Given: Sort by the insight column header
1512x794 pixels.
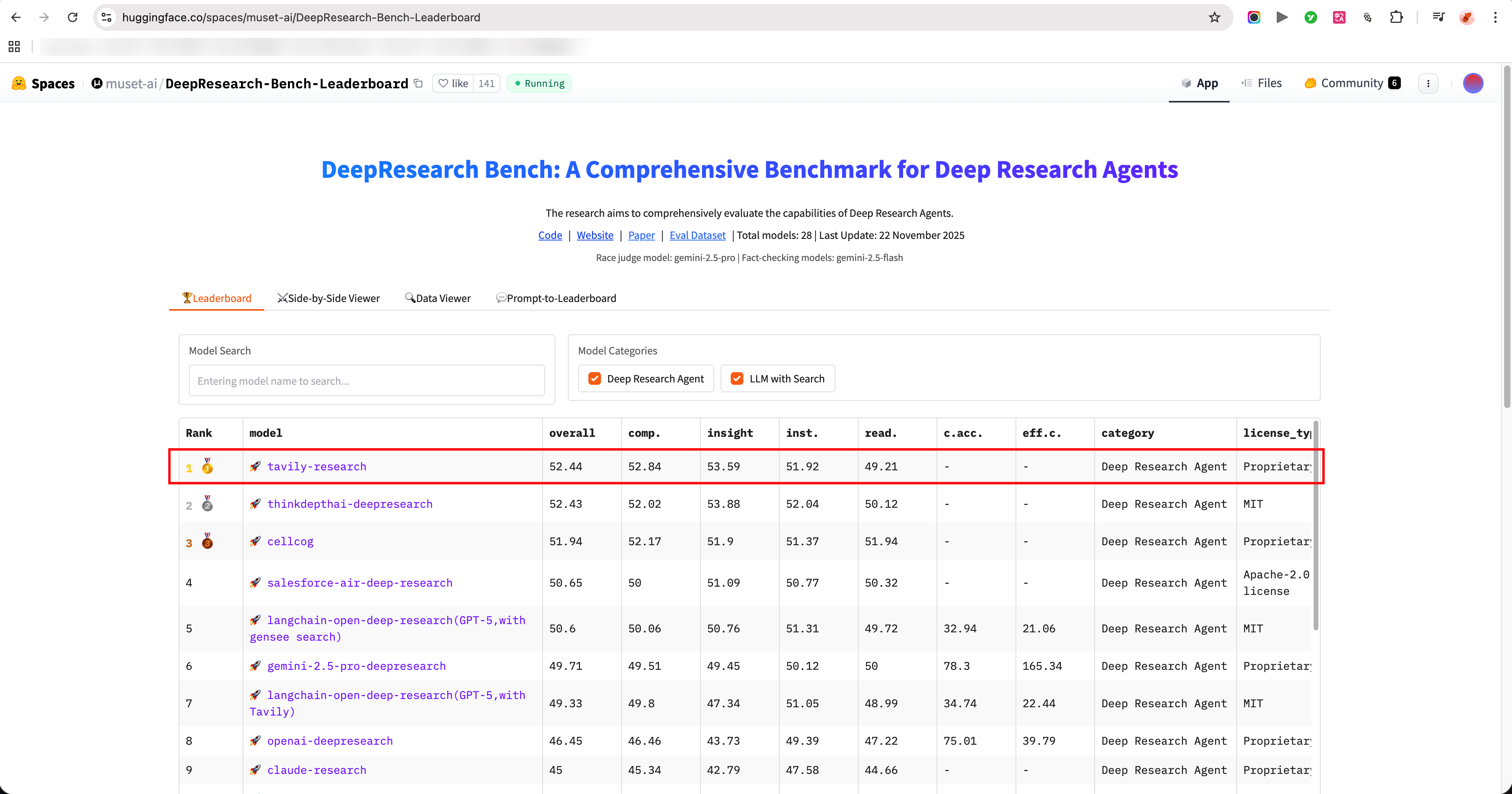Looking at the screenshot, I should pyautogui.click(x=730, y=433).
